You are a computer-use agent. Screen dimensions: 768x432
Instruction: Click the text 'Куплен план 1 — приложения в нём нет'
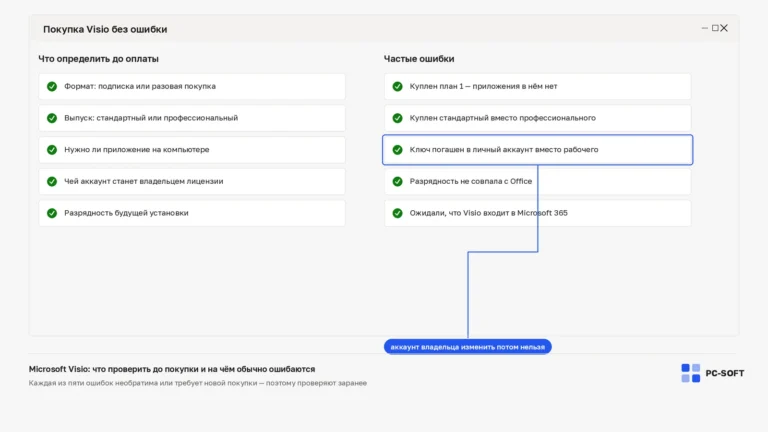483,86
